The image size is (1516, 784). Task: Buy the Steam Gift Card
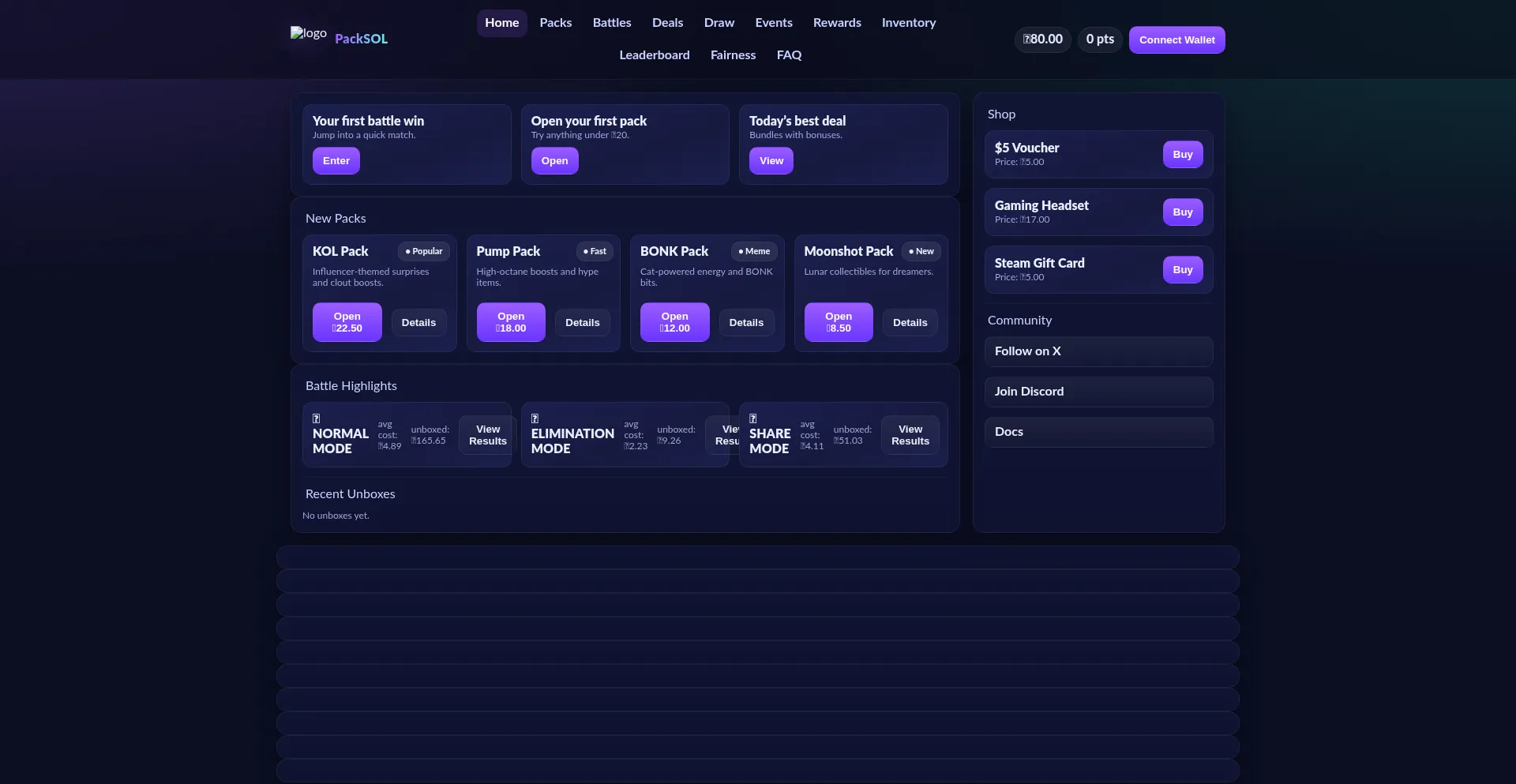pos(1182,270)
